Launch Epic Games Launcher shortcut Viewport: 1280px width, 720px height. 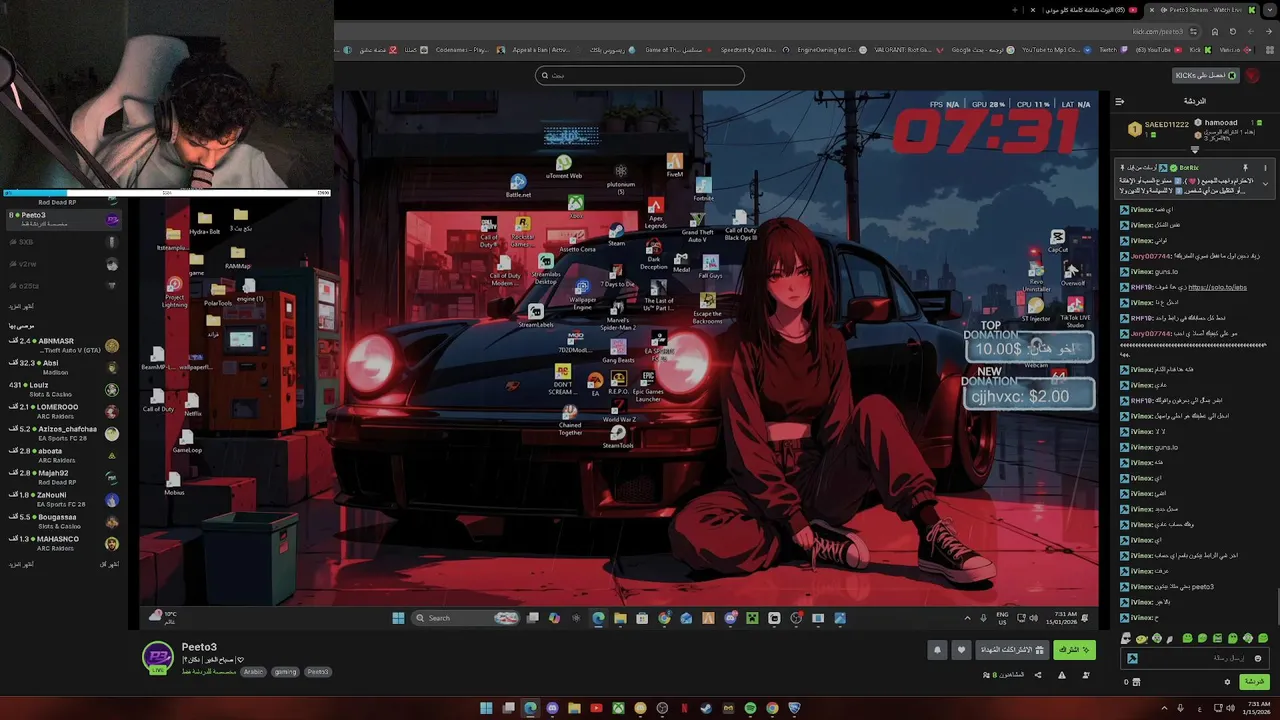(648, 387)
